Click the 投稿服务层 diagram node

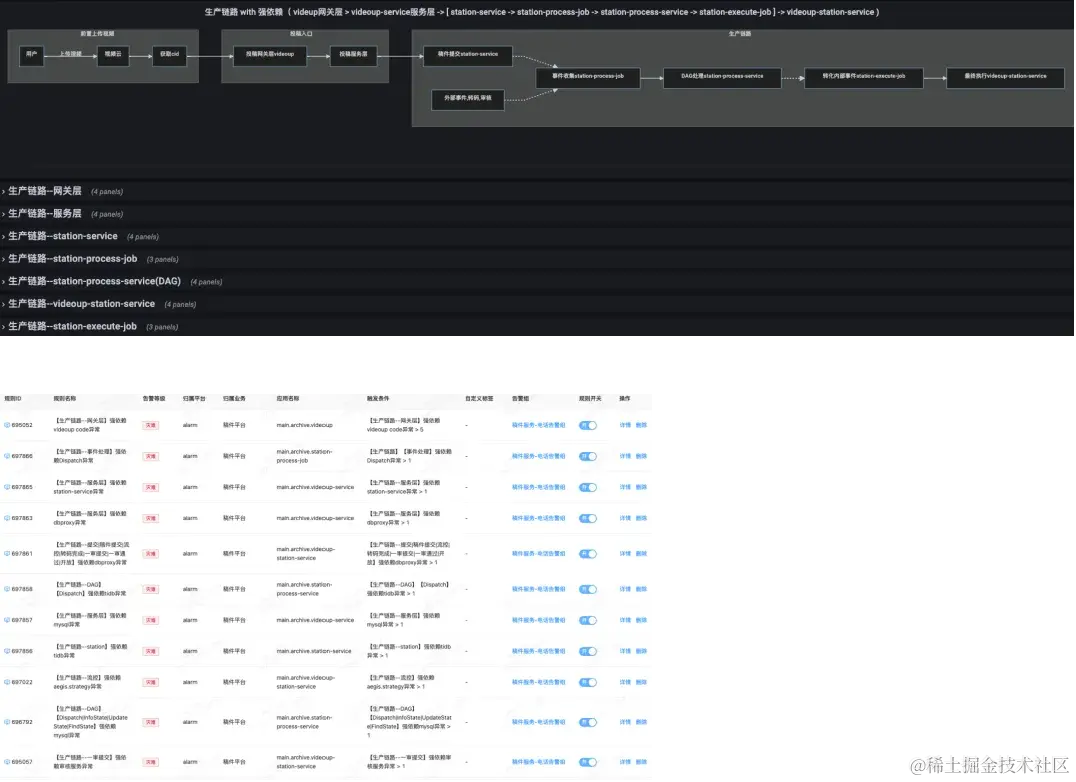click(353, 55)
